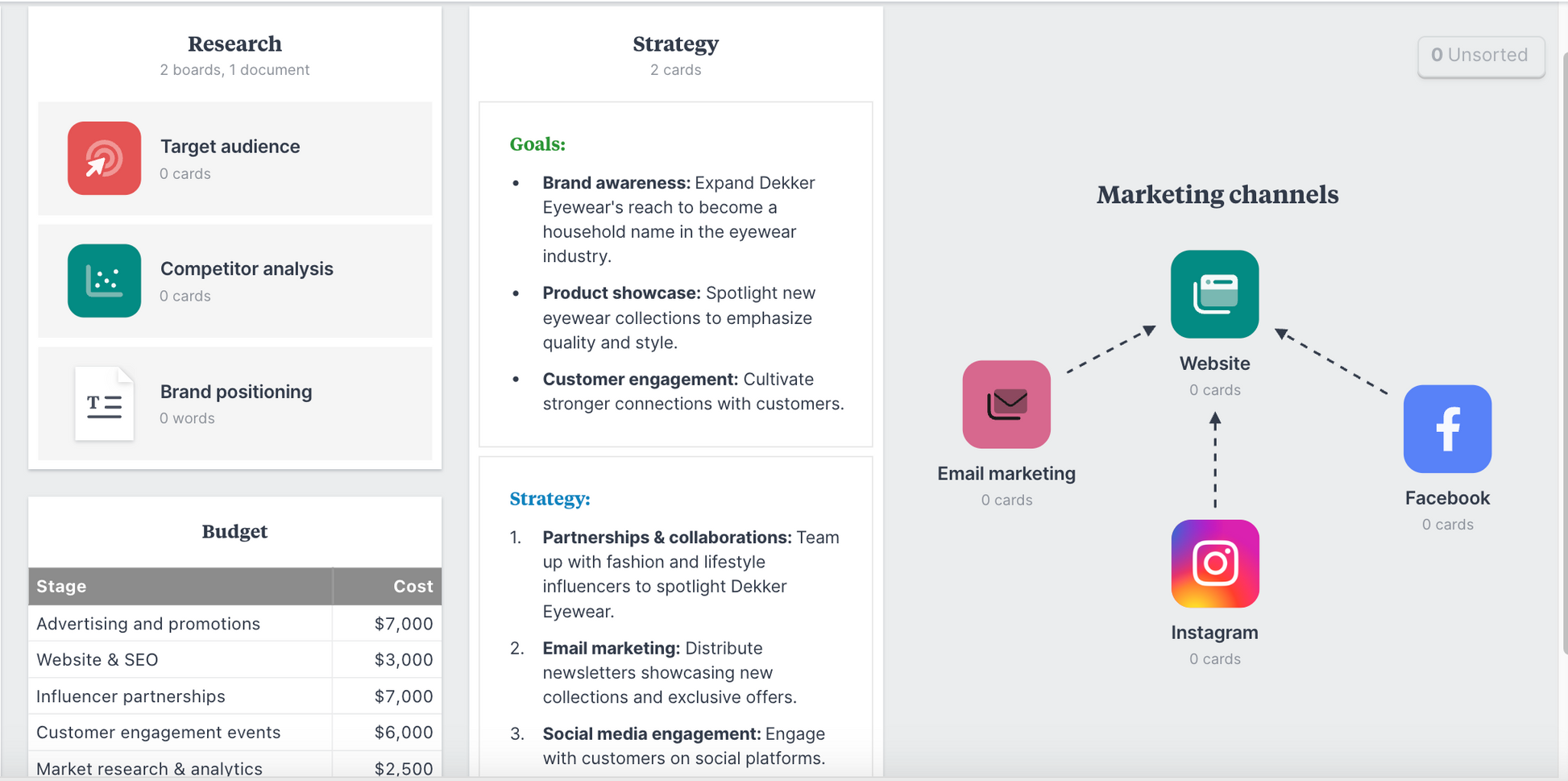Select the Strategy column title

click(675, 44)
